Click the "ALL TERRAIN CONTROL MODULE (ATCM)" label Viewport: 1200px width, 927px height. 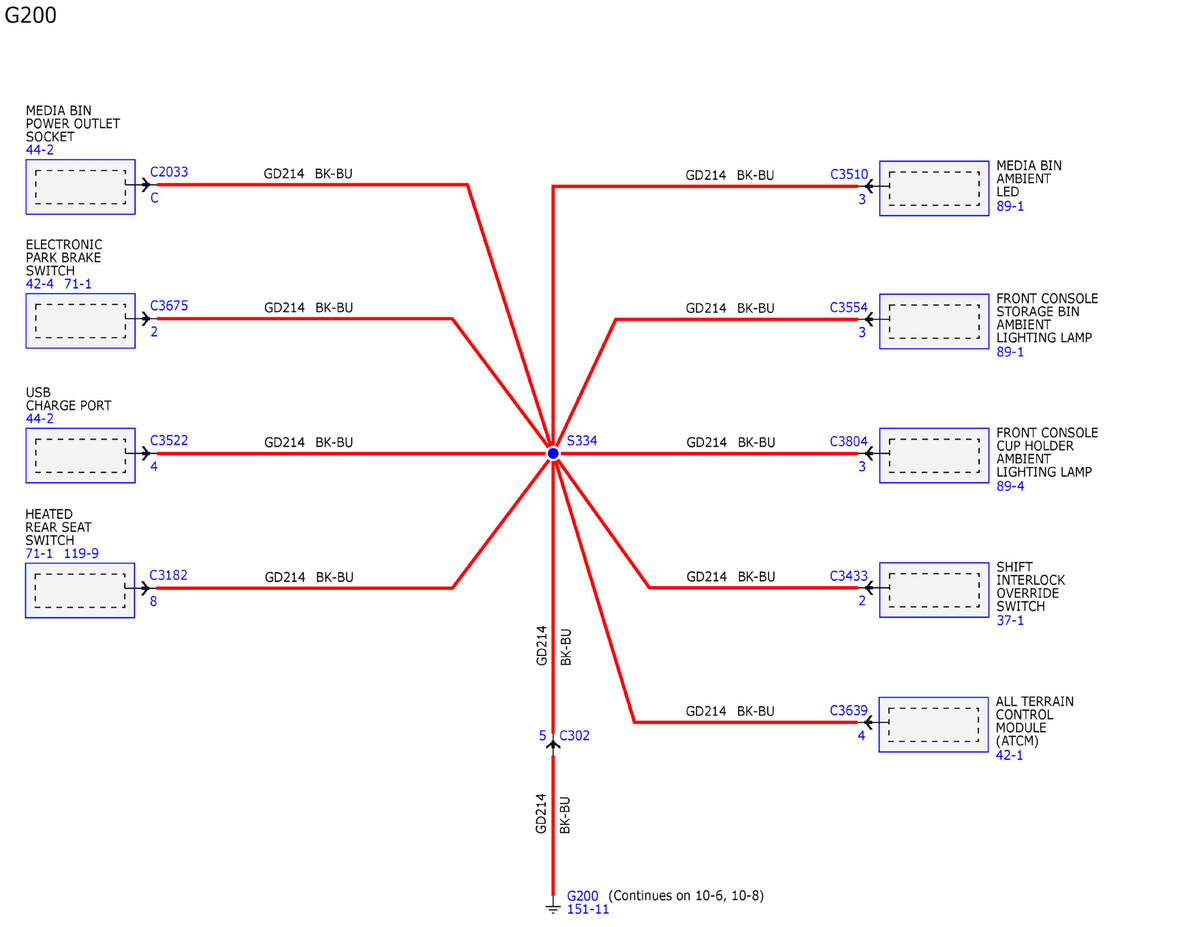[1035, 721]
